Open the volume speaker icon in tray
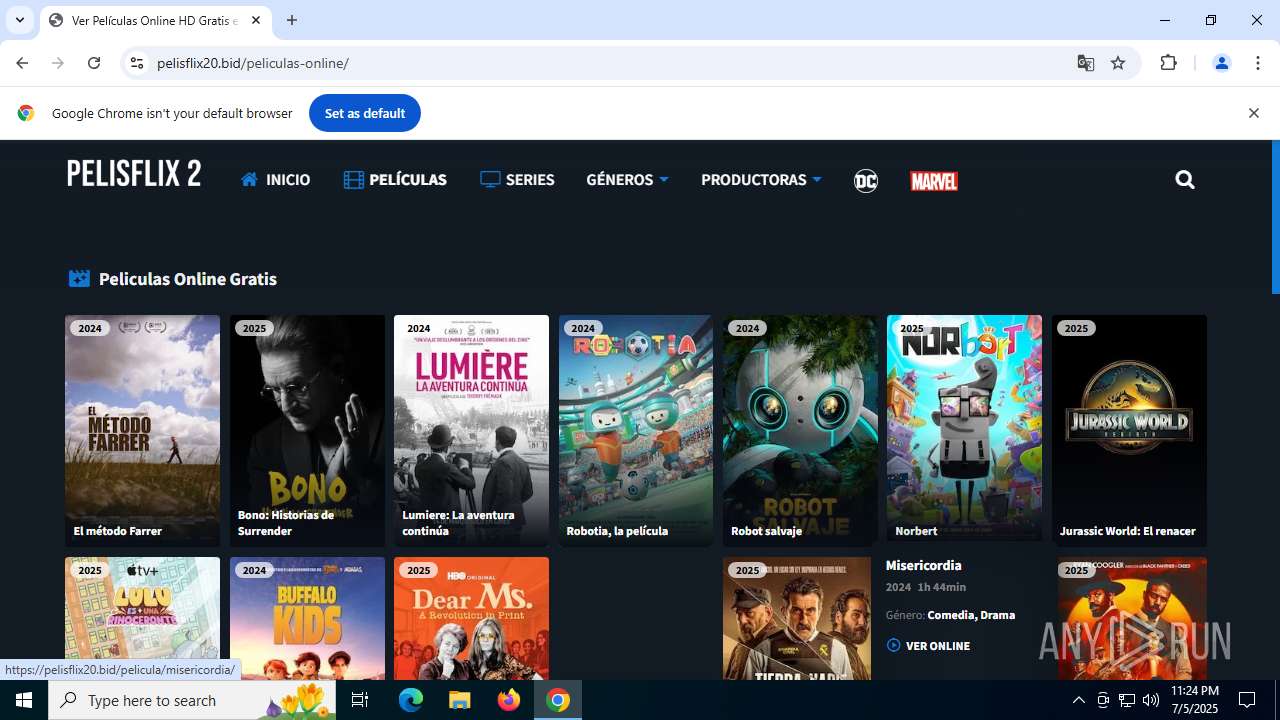The width and height of the screenshot is (1280, 720). click(x=1150, y=700)
